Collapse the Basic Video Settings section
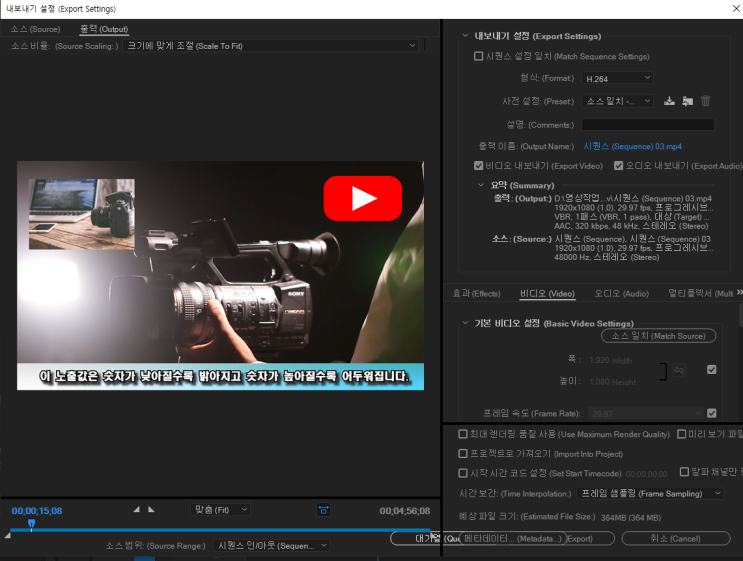 pyautogui.click(x=465, y=323)
